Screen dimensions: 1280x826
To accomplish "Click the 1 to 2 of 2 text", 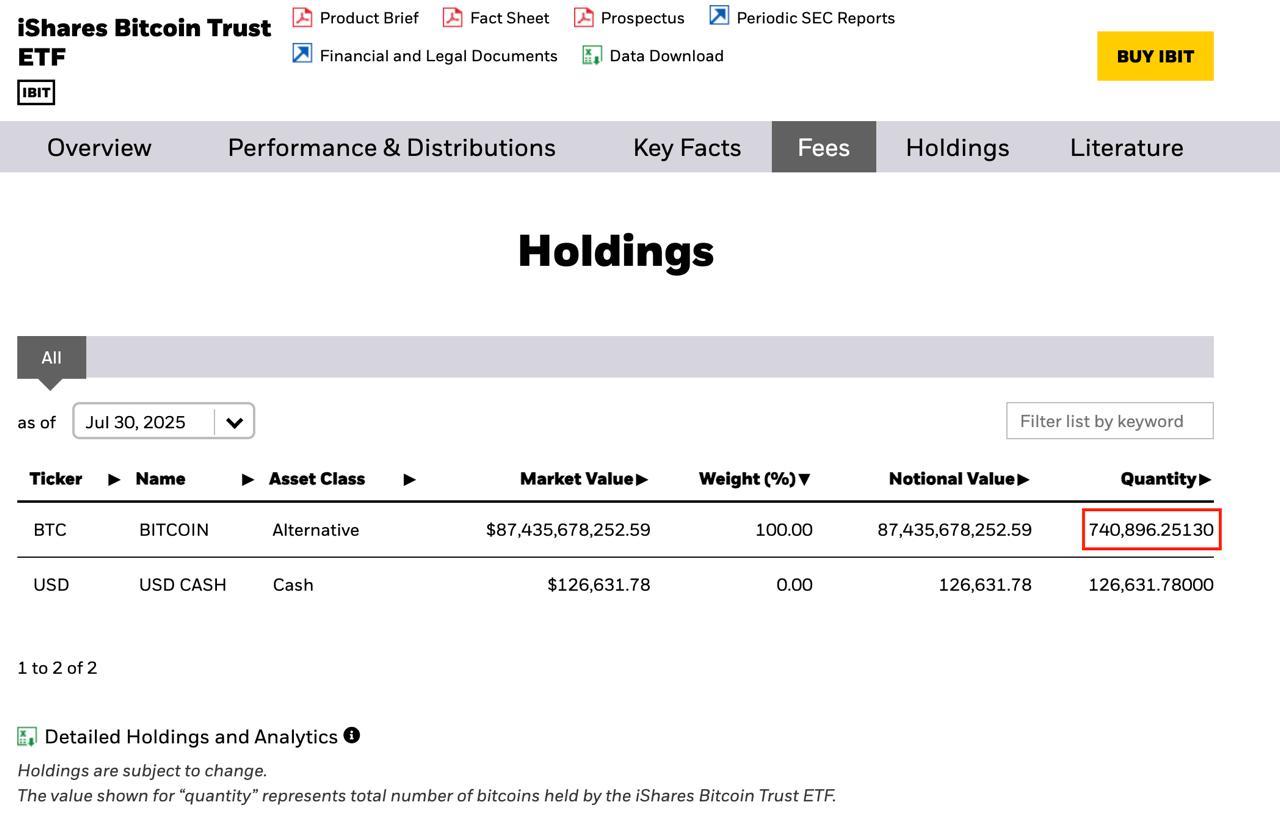I will pyautogui.click(x=57, y=668).
